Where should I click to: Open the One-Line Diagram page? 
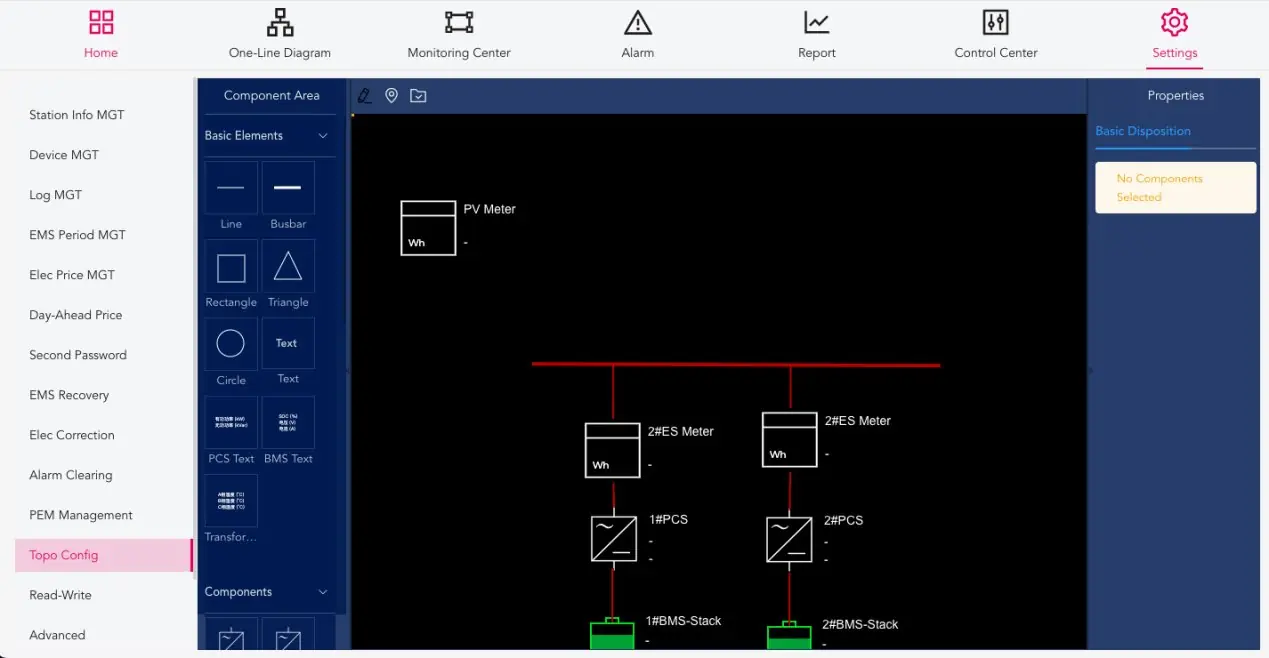click(280, 35)
